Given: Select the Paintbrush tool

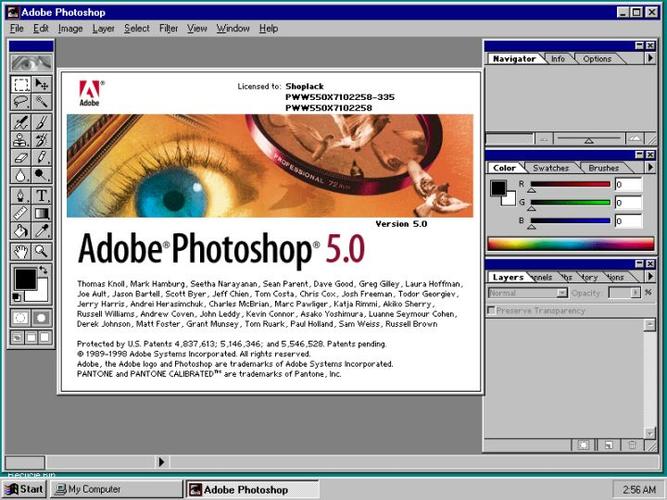Looking at the screenshot, I should click(41, 122).
